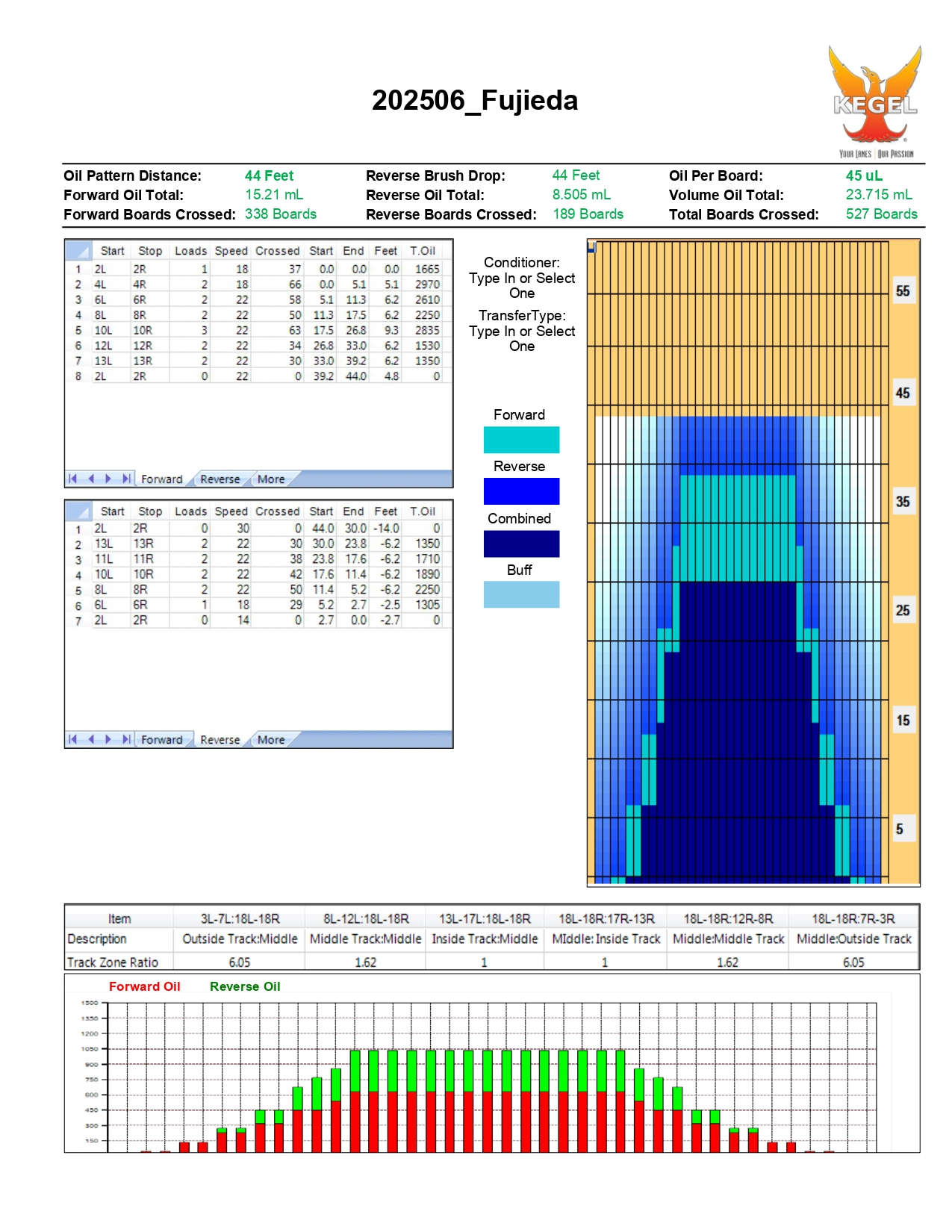Click the 55 distance marker on the lane graph
The image size is (952, 1232).
[x=903, y=291]
